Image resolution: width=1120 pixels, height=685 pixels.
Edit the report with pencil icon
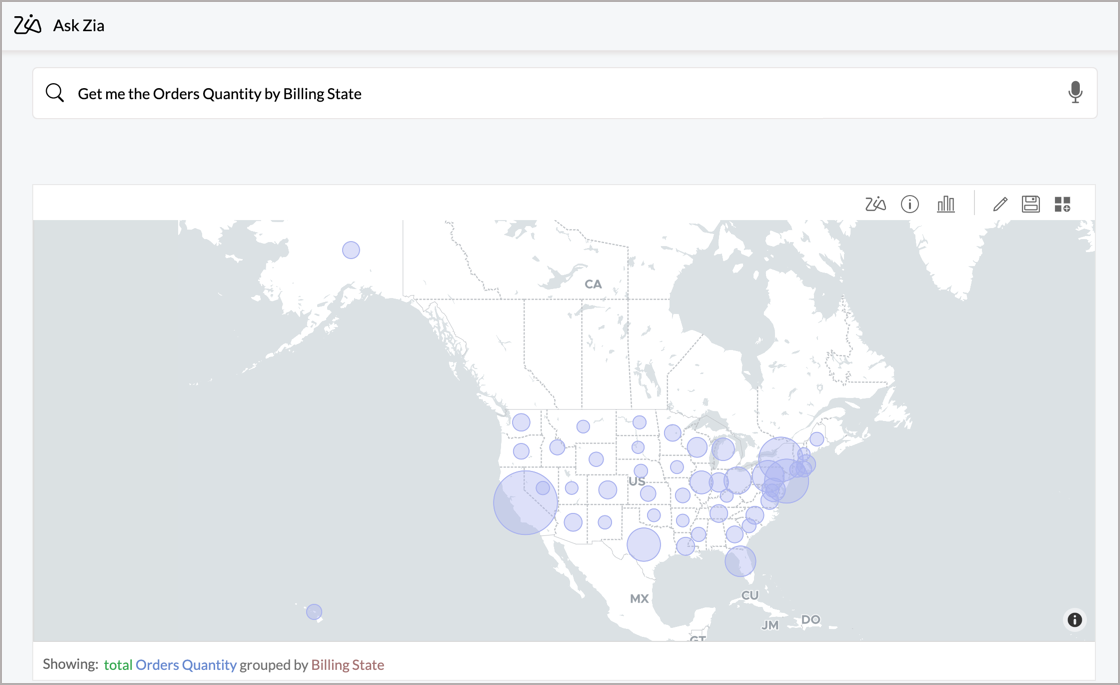(999, 204)
